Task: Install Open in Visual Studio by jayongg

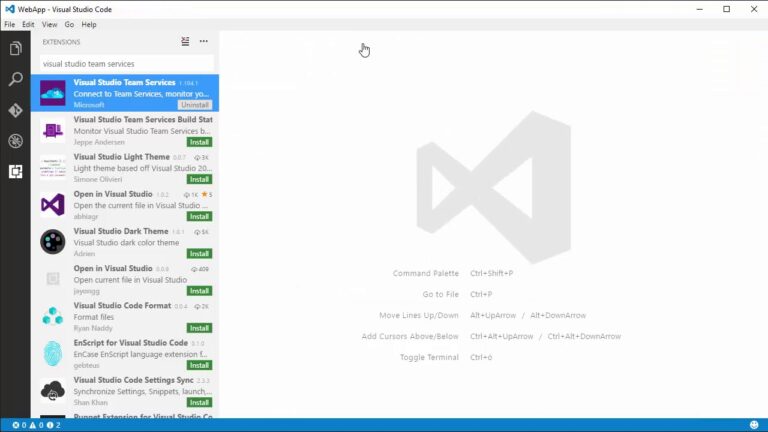Action: [199, 291]
